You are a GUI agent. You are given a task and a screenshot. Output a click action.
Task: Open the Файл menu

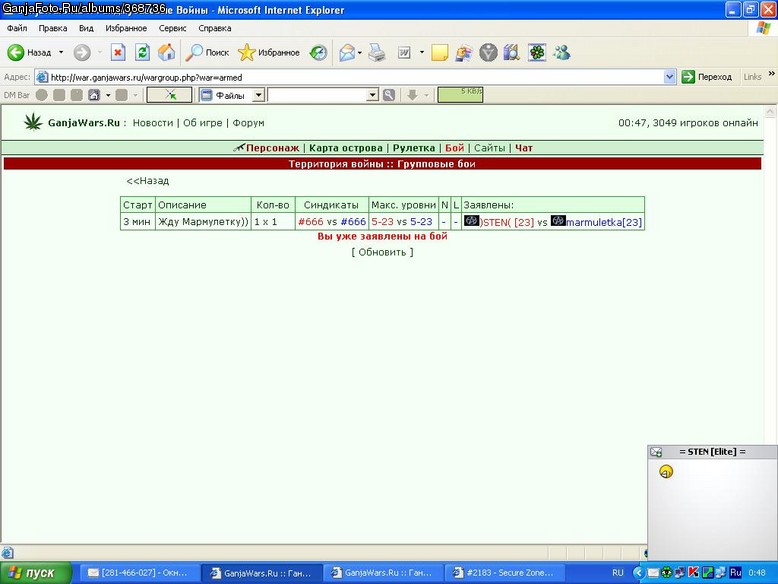point(17,28)
